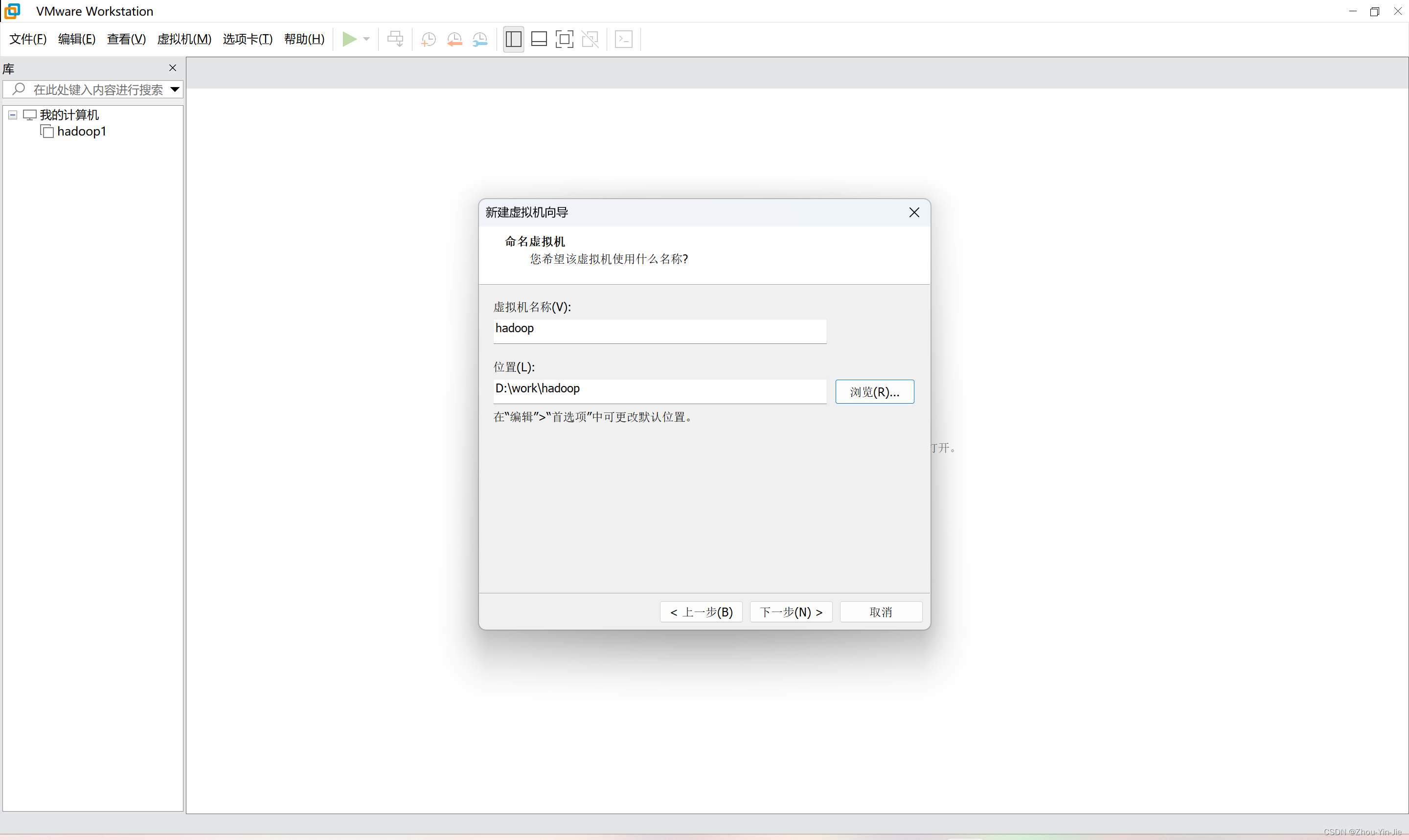The width and height of the screenshot is (1409, 840).
Task: Open the snapshot manager icon
Action: pos(480,39)
